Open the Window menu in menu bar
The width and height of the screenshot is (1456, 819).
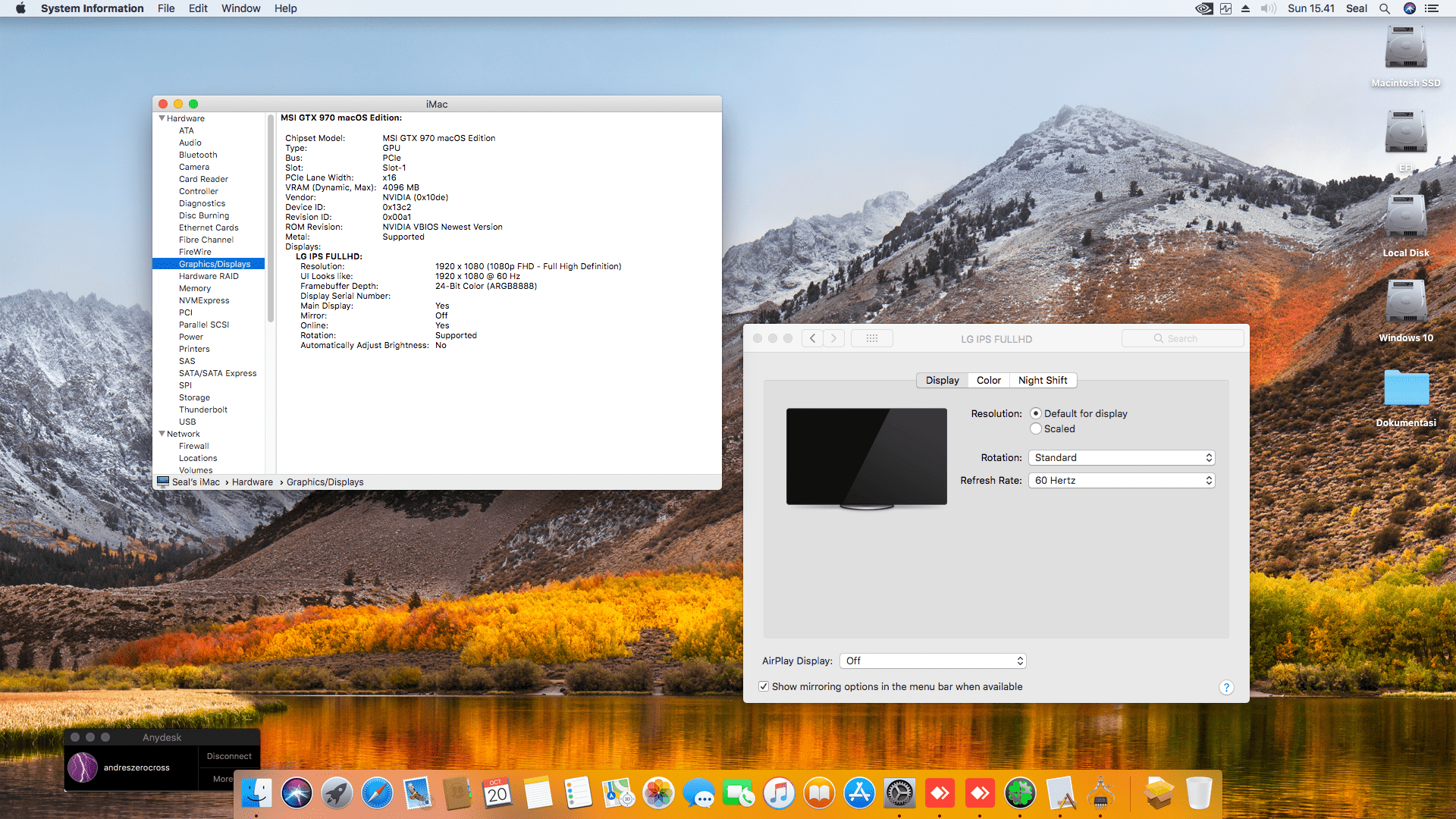tap(240, 8)
